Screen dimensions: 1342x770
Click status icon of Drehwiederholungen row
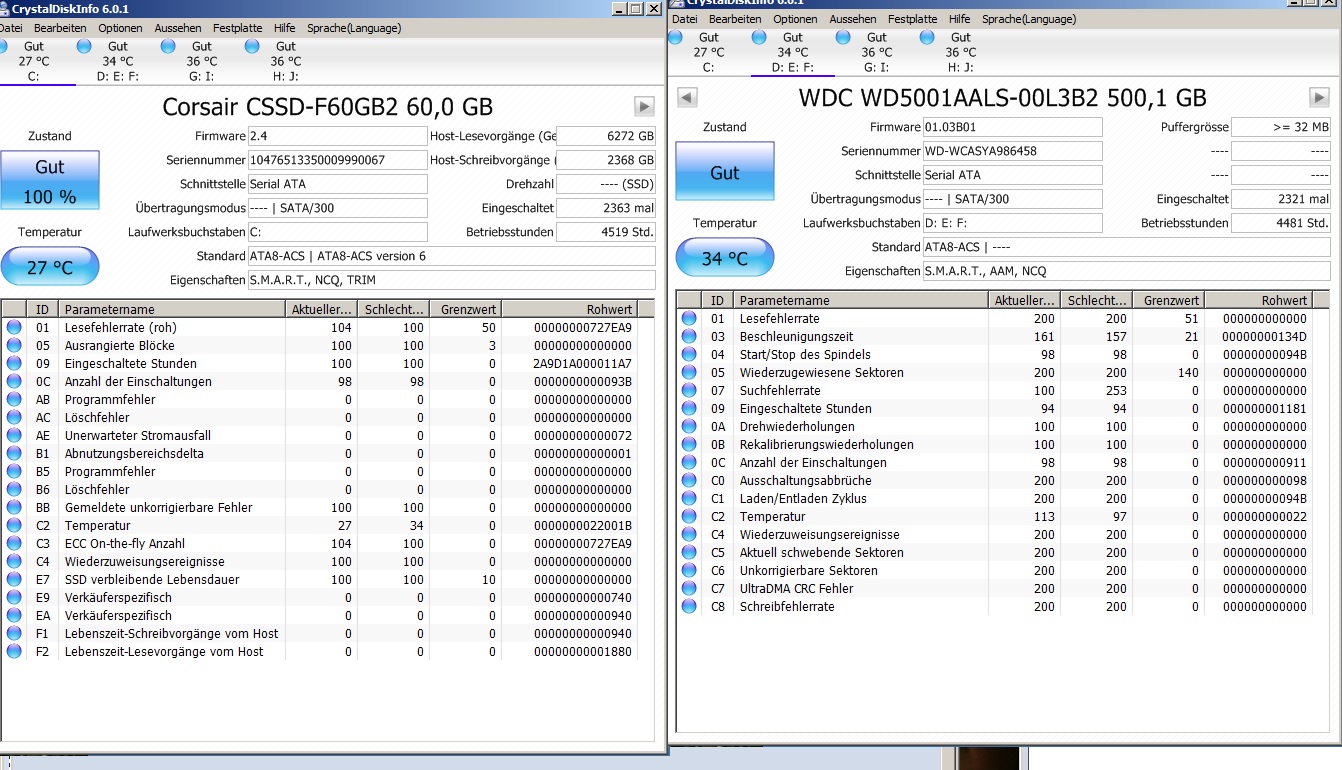pos(689,426)
